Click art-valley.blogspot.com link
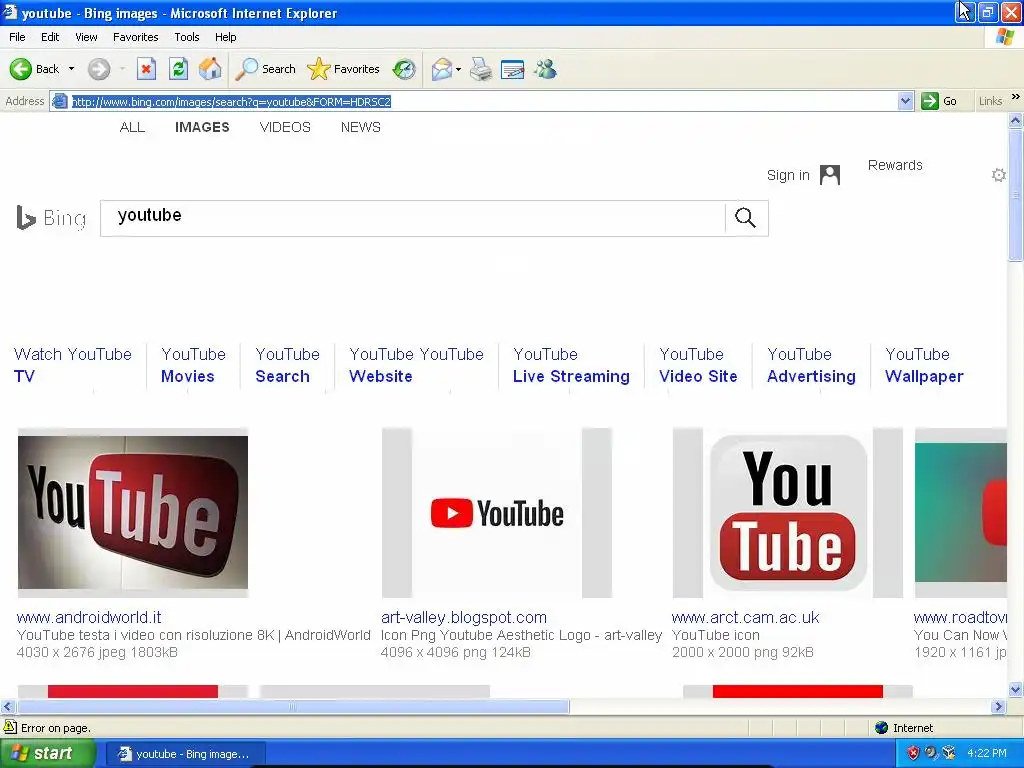The width and height of the screenshot is (1024, 768). coord(464,617)
